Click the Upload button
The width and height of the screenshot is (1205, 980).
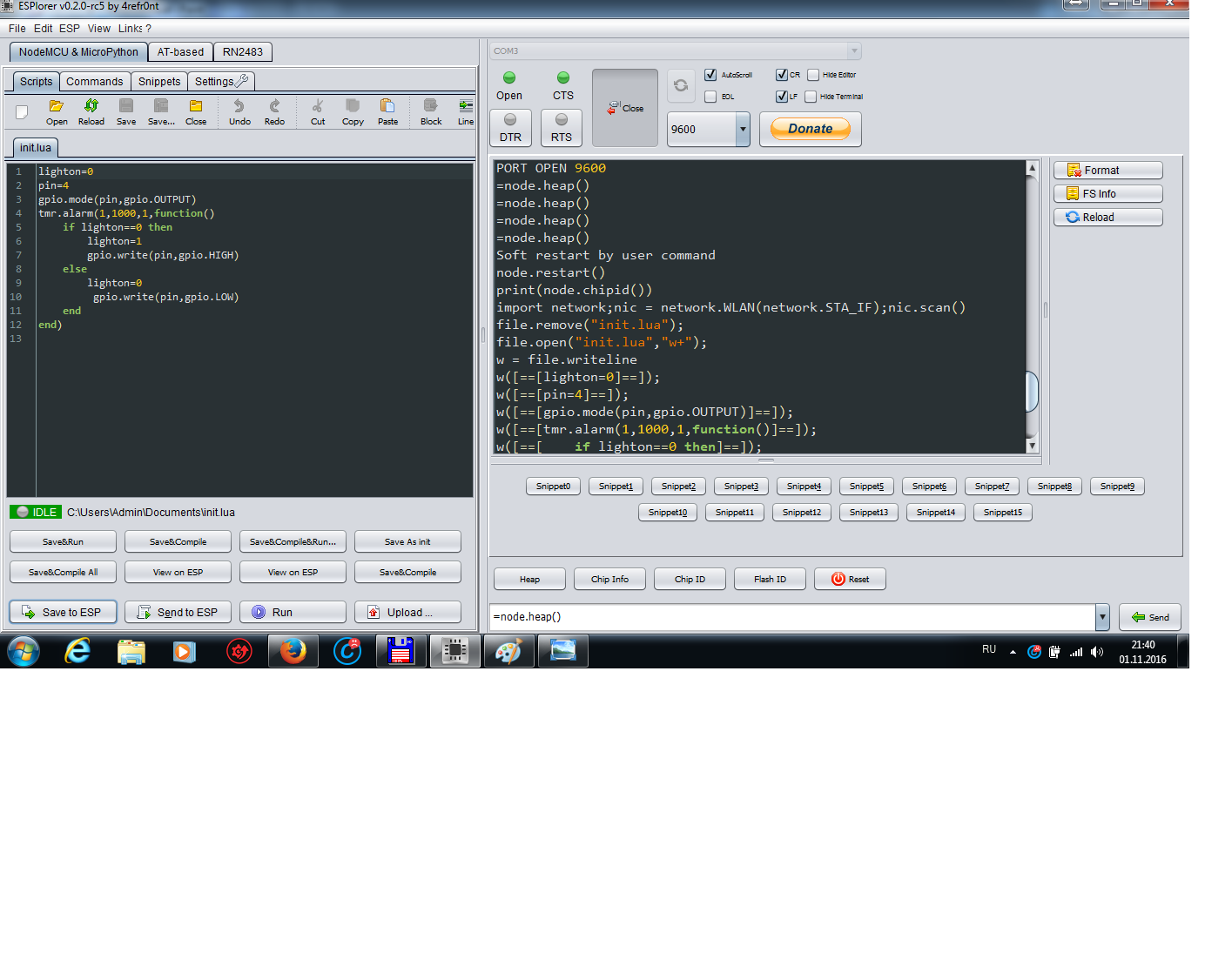coord(407,613)
